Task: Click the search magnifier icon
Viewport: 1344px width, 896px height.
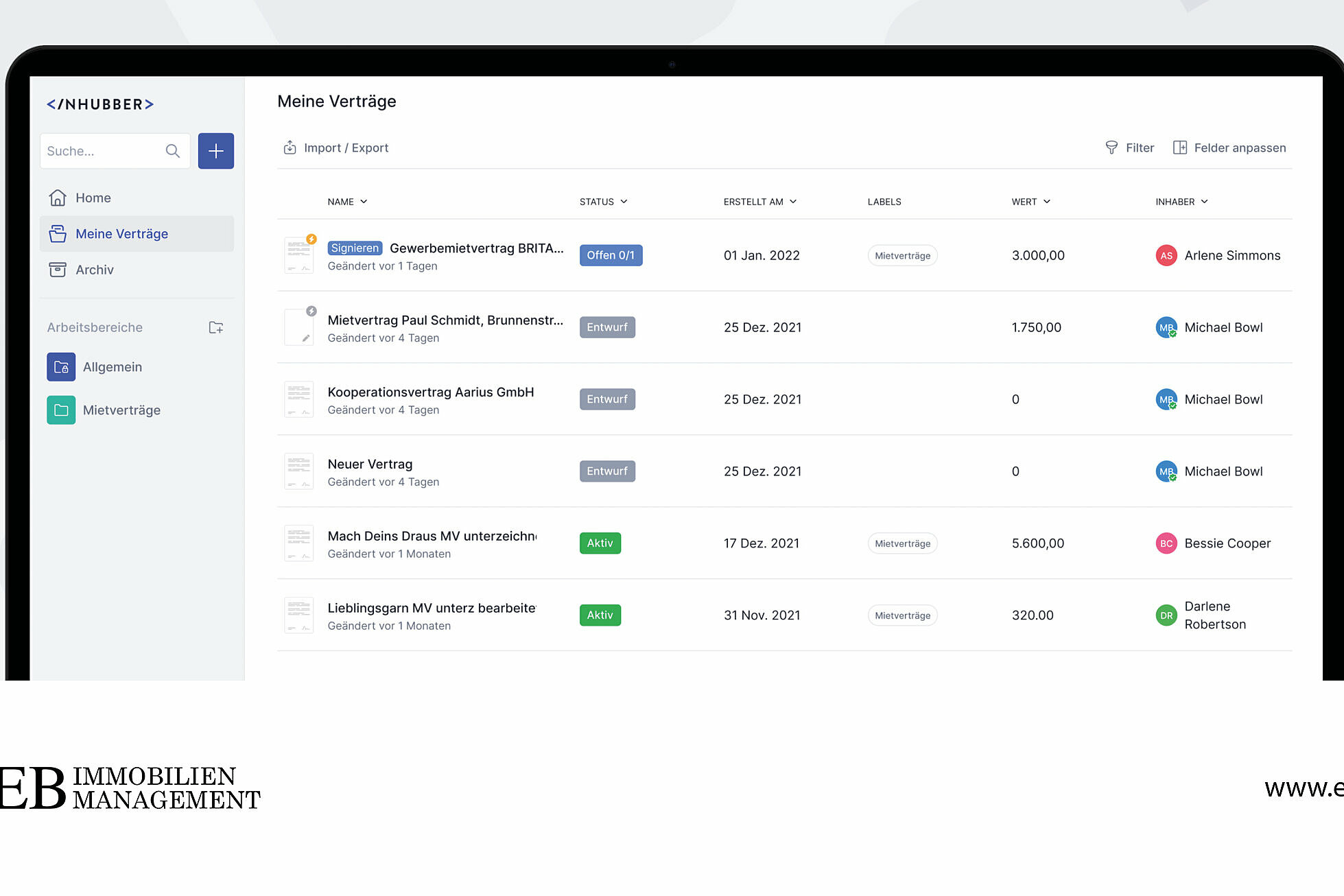Action: click(173, 151)
